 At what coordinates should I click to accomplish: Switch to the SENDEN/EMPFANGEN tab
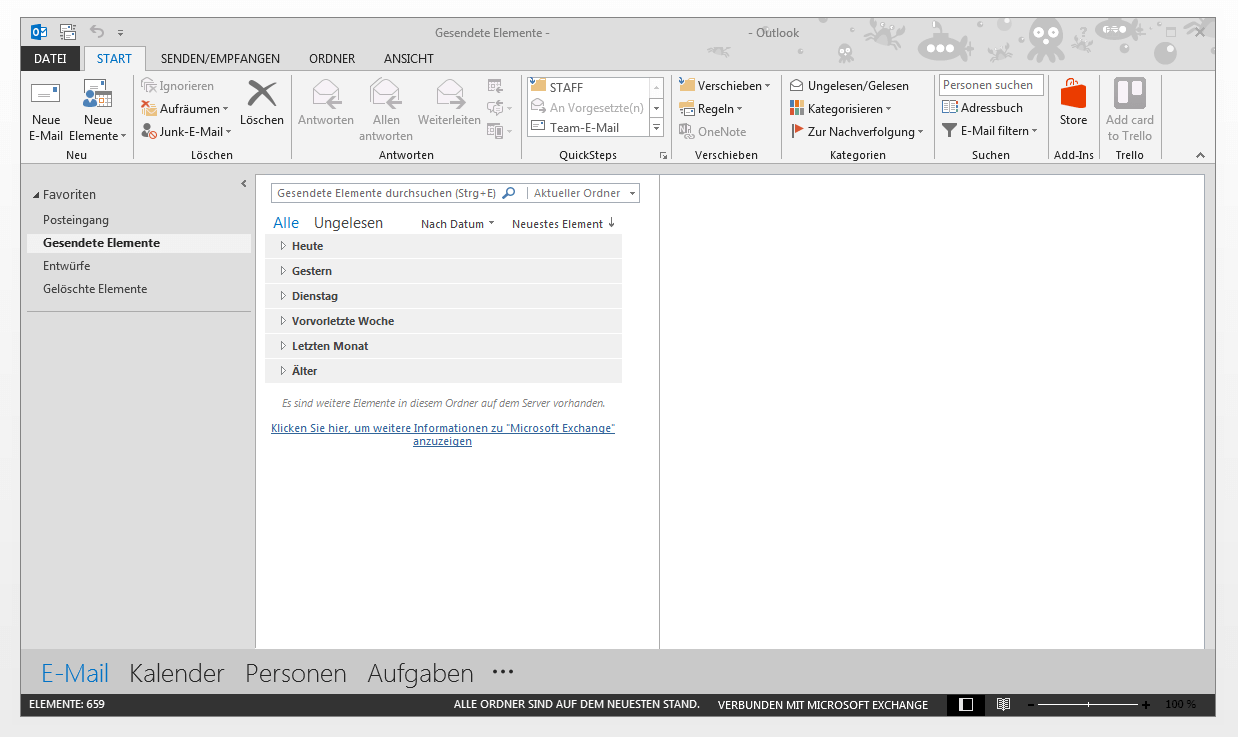tap(220, 59)
